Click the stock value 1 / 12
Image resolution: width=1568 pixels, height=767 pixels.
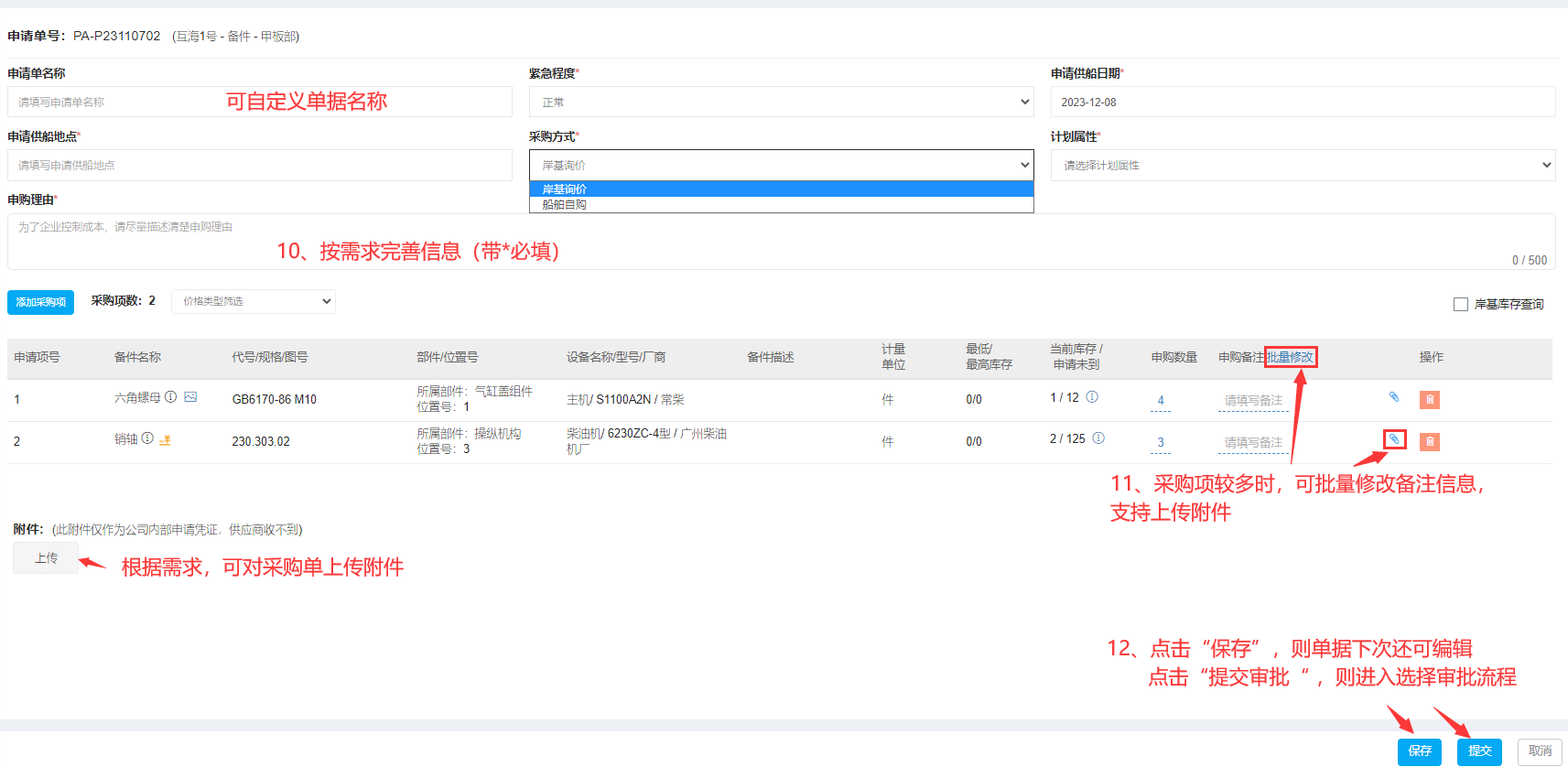tap(1065, 397)
